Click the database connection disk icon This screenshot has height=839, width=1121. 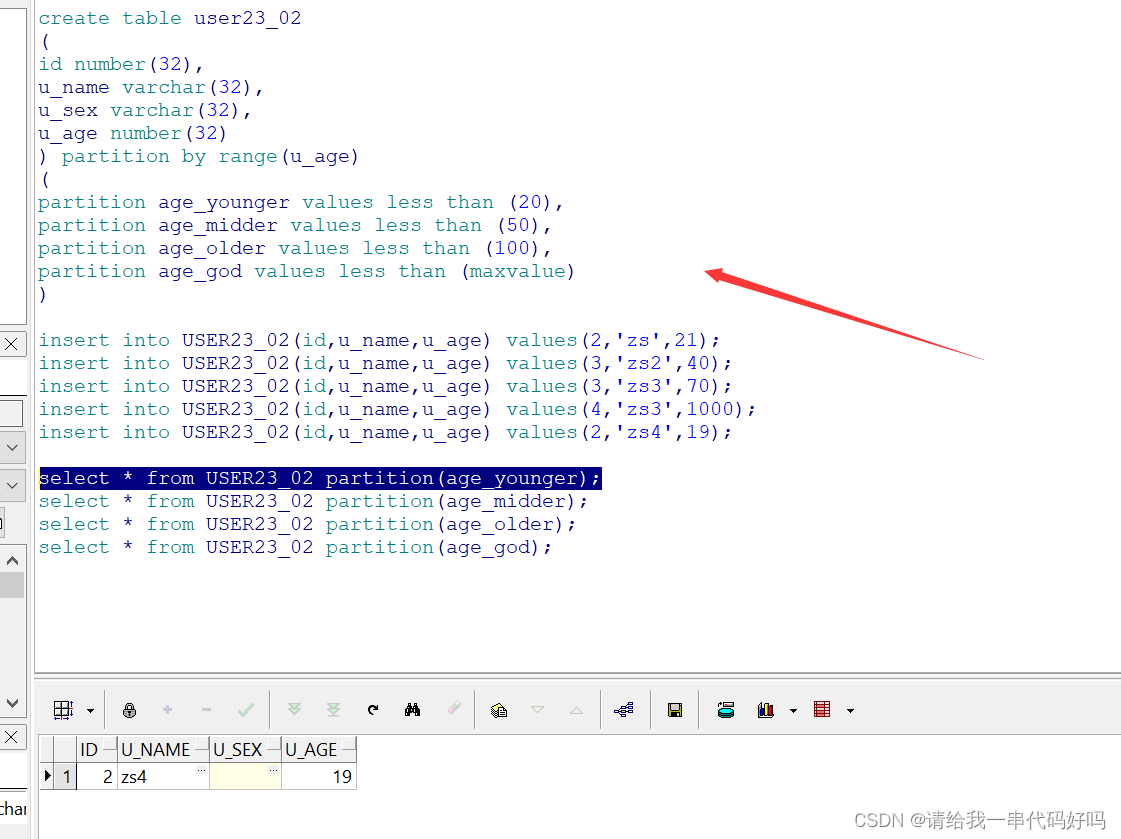click(726, 710)
